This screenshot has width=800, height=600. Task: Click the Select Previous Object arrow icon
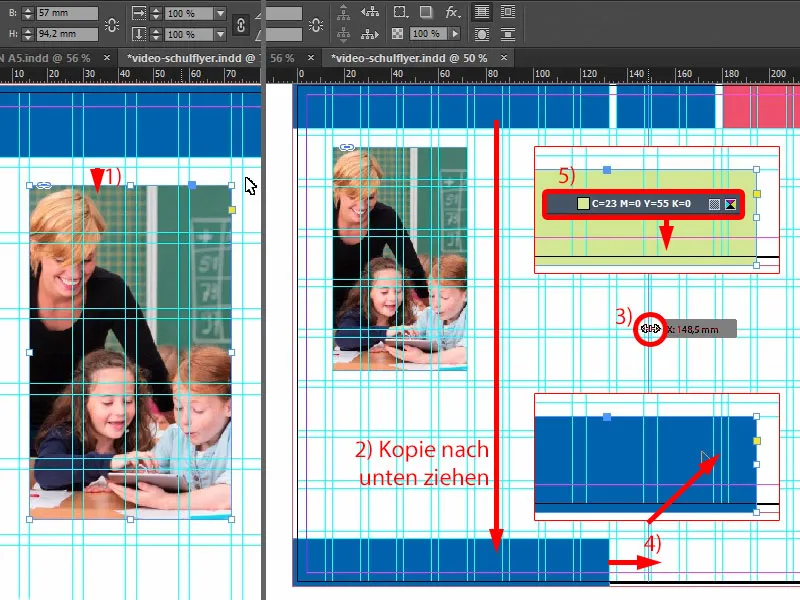click(369, 11)
